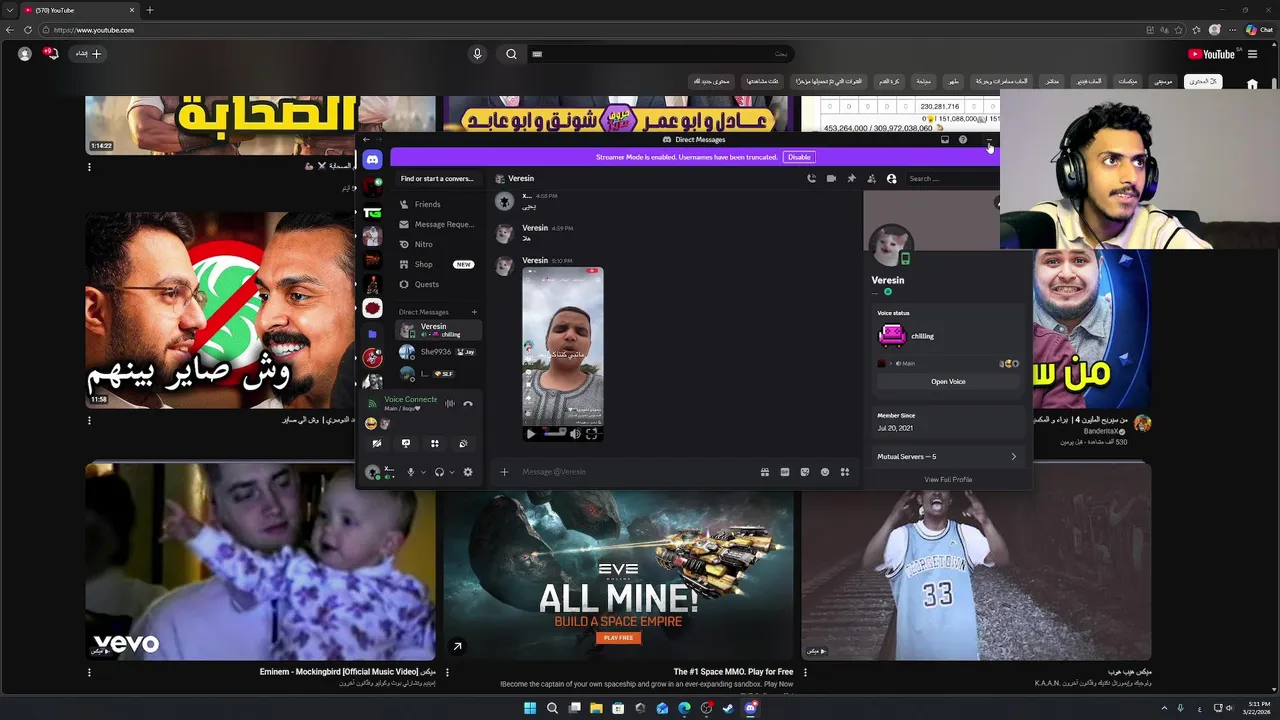The width and height of the screenshot is (1280, 720).
Task: Voice search microphone on YouTube
Action: coord(477,54)
